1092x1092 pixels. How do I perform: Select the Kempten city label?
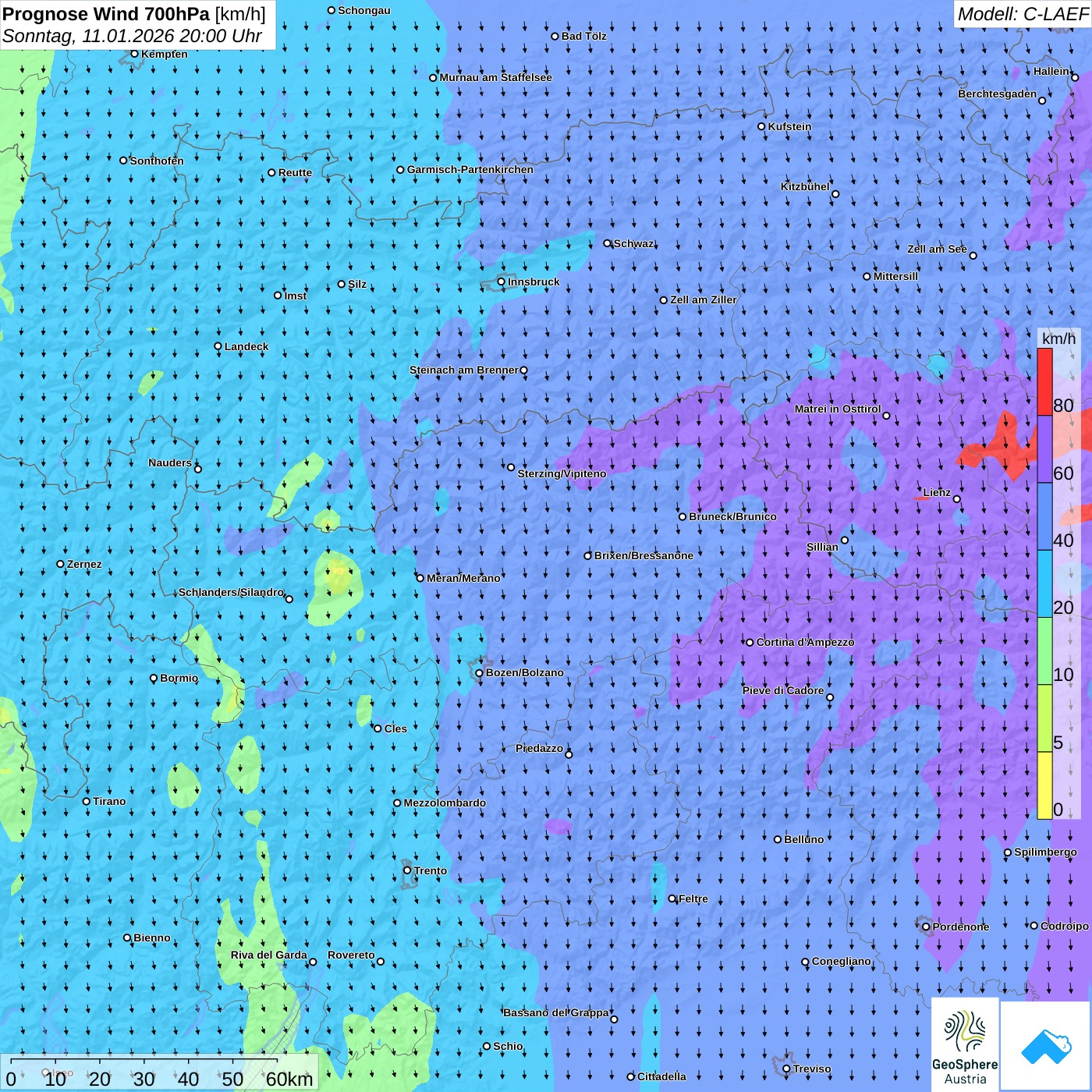165,54
